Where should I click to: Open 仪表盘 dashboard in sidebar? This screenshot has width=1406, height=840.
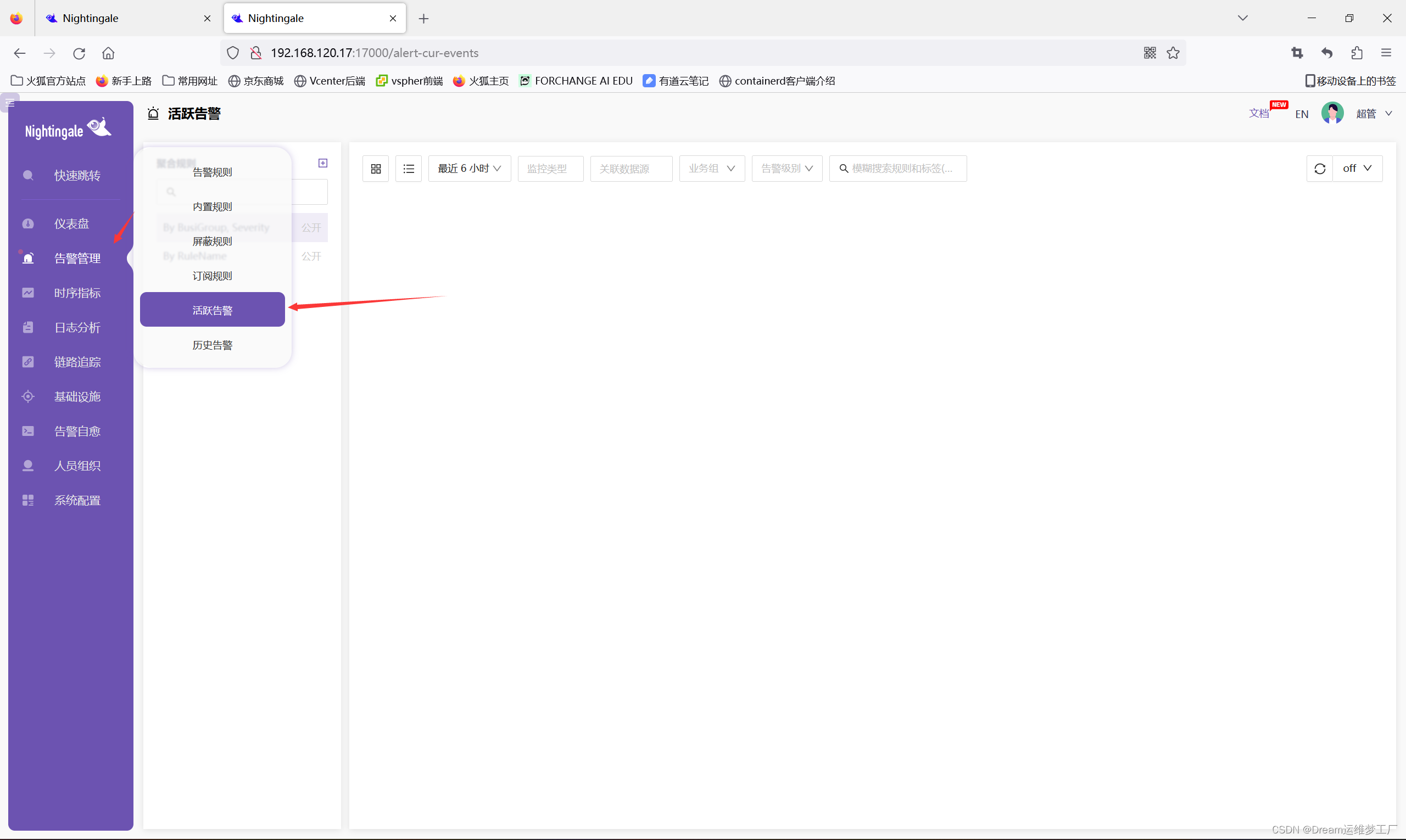pyautogui.click(x=71, y=223)
